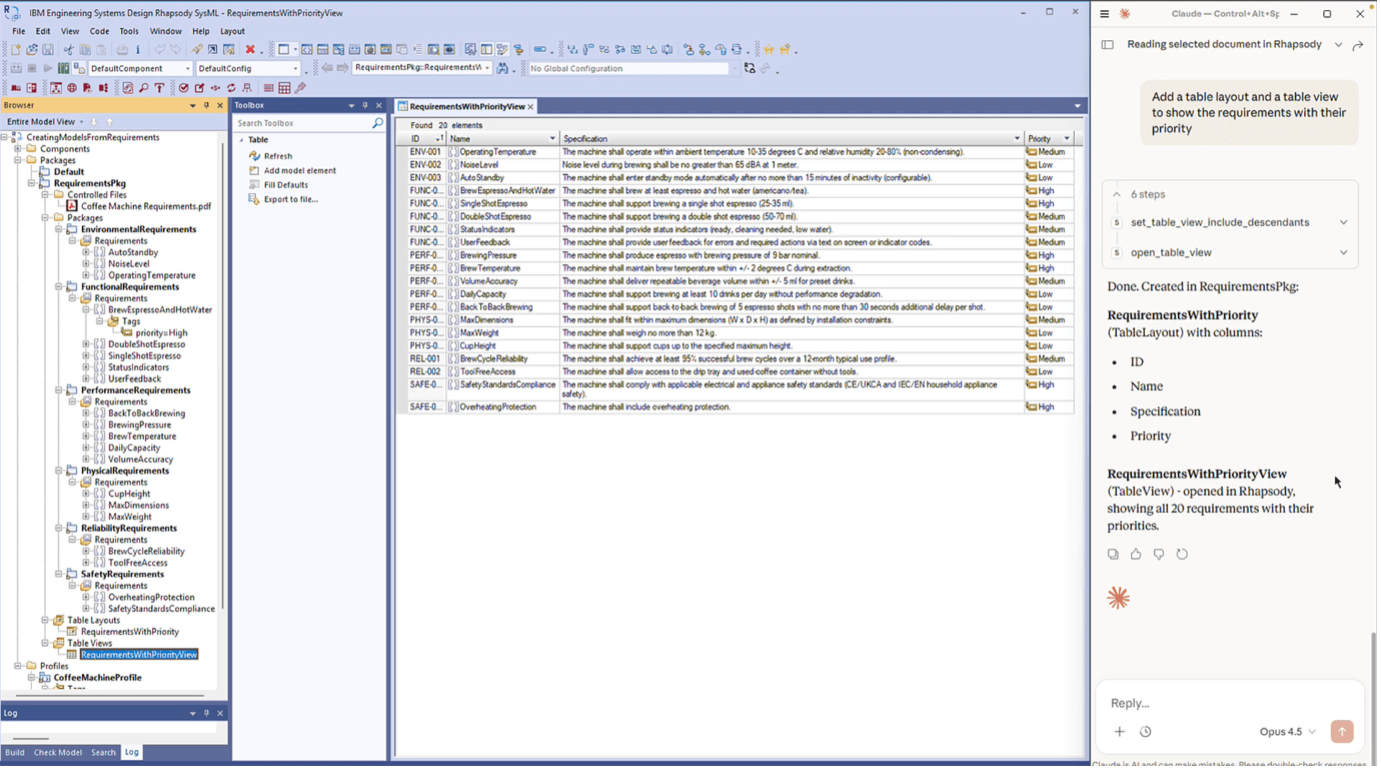Select OverheatingProtection in the Browser tree

tap(151, 598)
